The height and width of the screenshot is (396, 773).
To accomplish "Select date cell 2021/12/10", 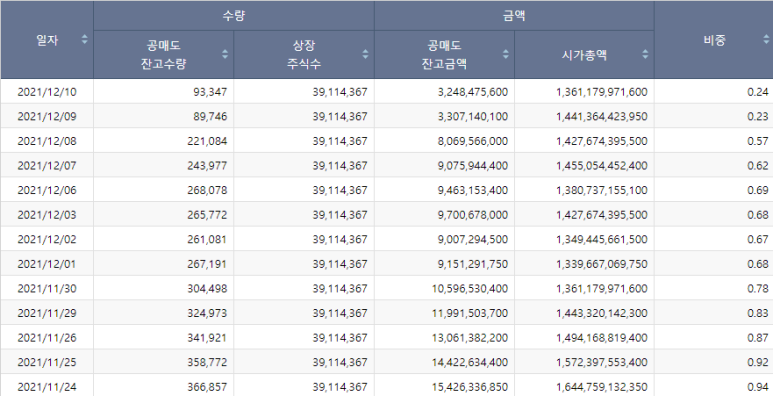I will click(47, 92).
